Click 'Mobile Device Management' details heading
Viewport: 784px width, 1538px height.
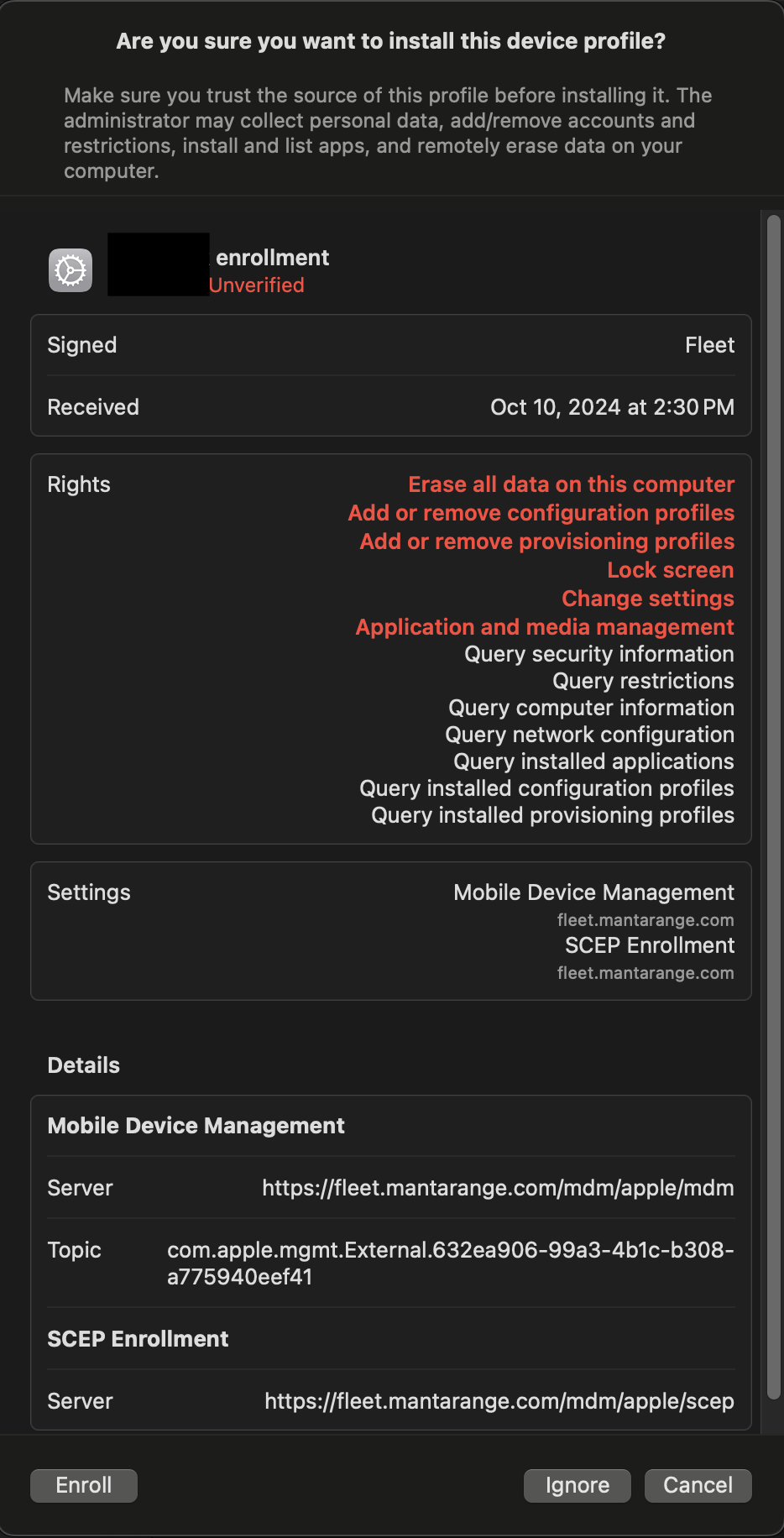[196, 1126]
